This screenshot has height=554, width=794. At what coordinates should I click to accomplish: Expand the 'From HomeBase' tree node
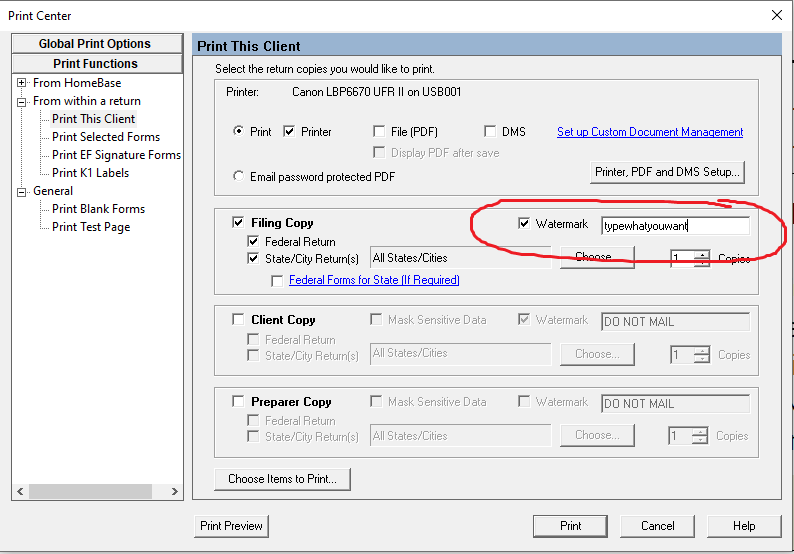pyautogui.click(x=21, y=83)
